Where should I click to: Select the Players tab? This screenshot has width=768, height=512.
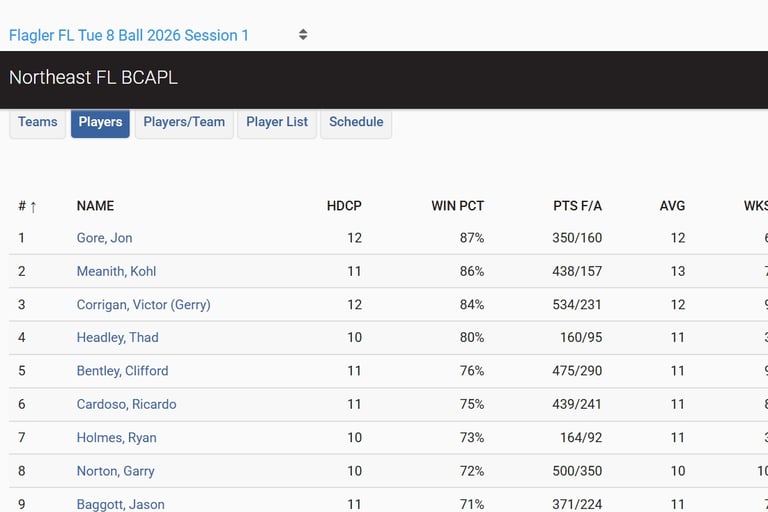(x=100, y=122)
